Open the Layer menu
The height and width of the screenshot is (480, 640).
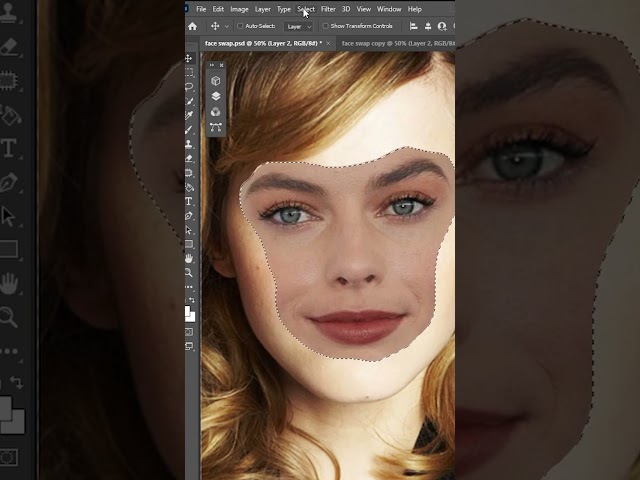tap(262, 9)
